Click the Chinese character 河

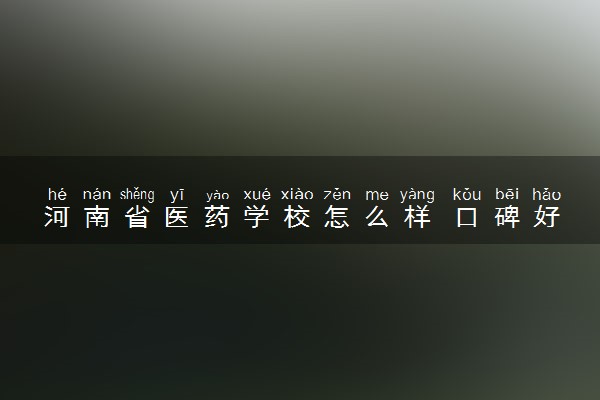(57, 217)
